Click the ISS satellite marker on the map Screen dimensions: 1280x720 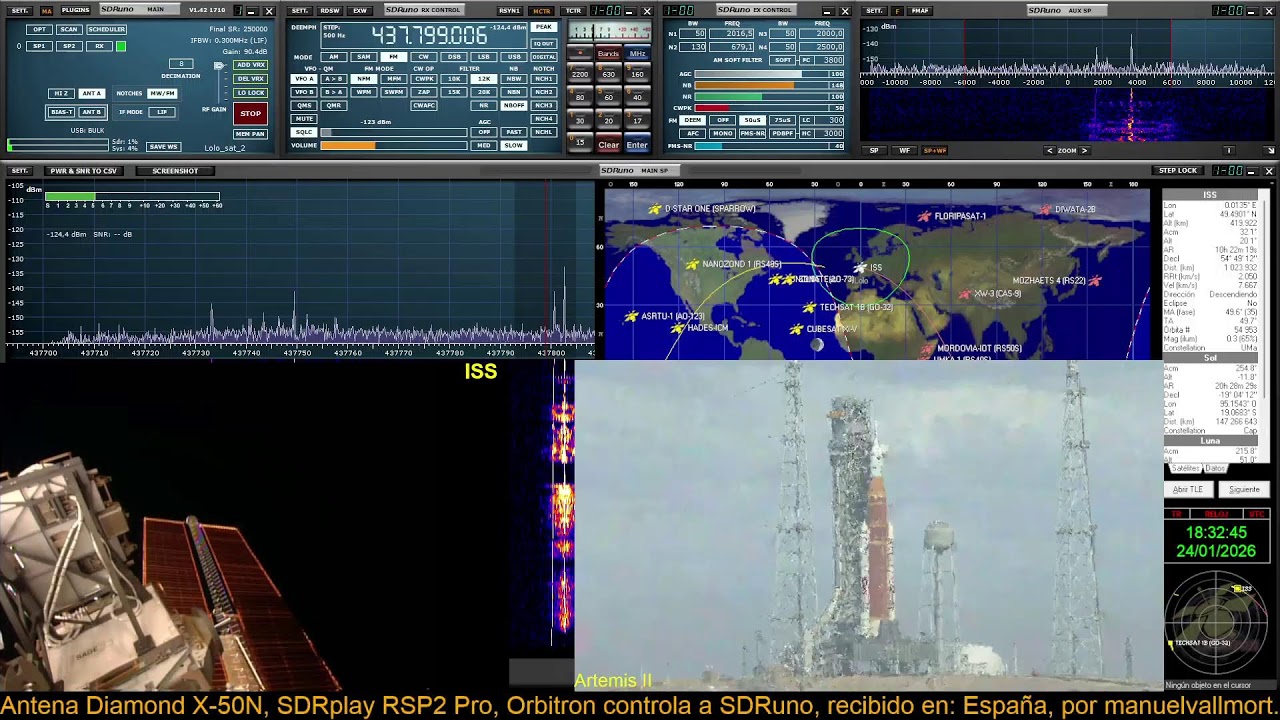(x=860, y=268)
